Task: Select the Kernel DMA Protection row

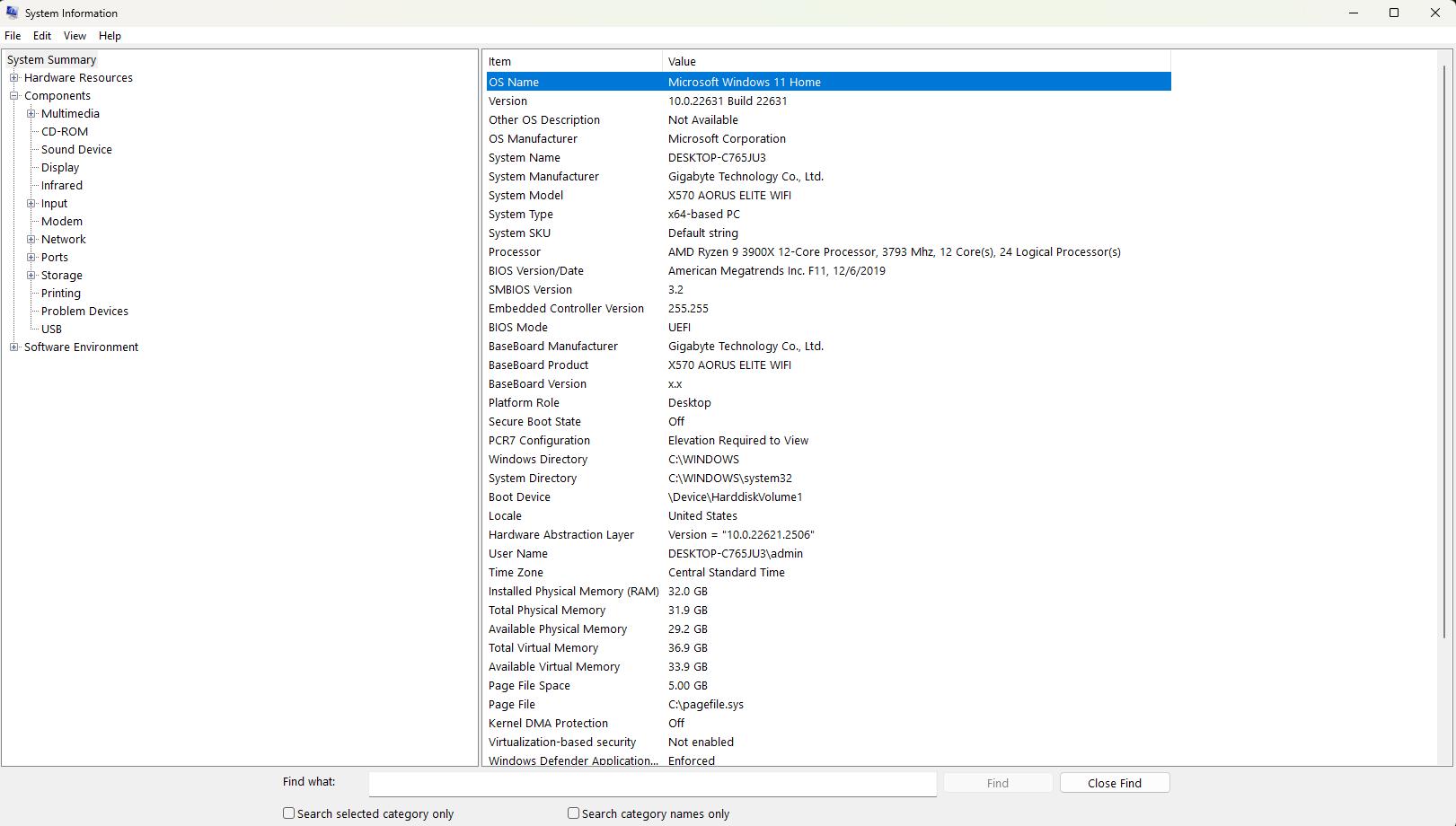Action: (x=828, y=723)
